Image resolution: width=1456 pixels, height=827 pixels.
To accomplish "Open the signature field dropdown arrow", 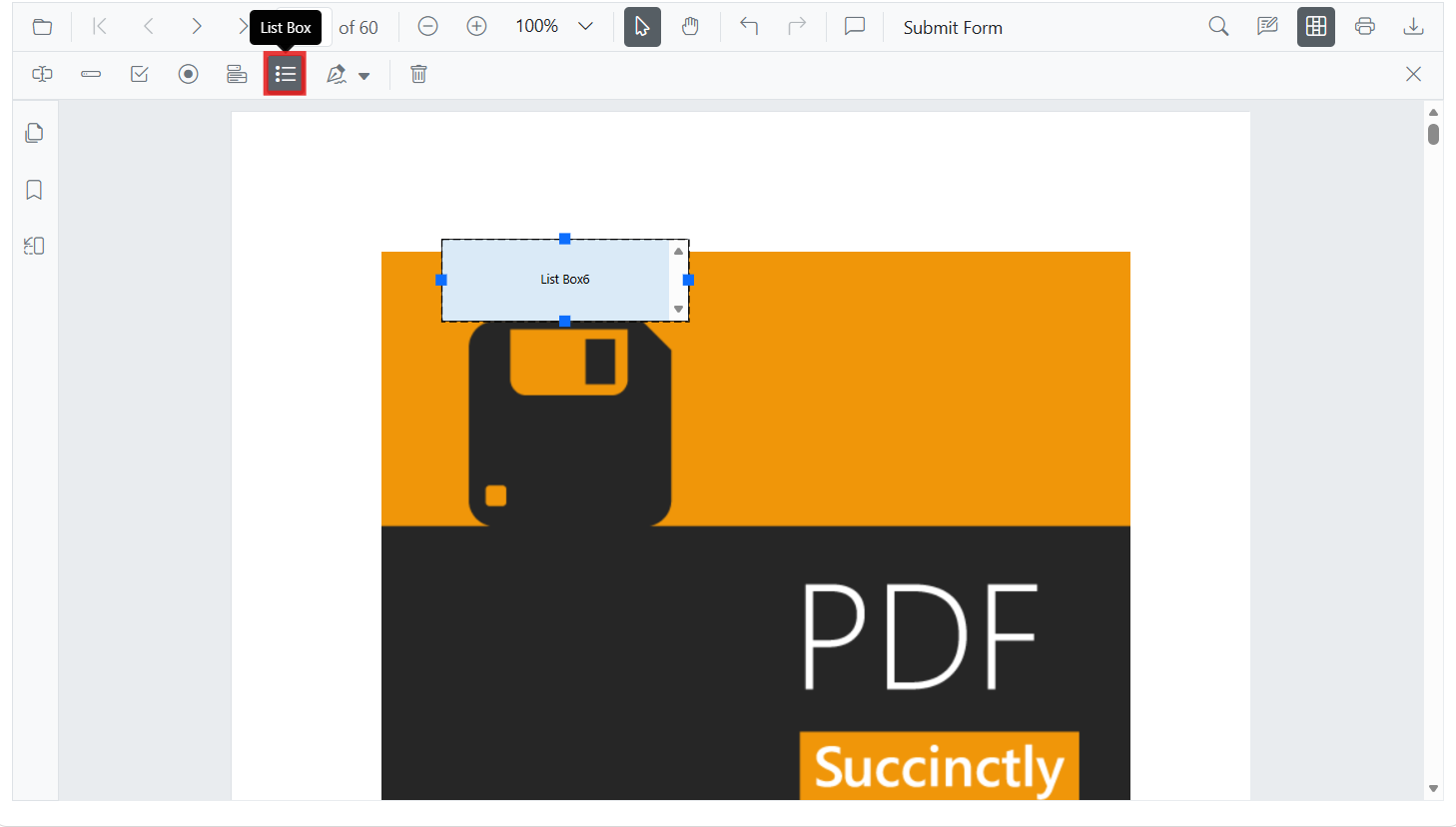I will pyautogui.click(x=364, y=76).
